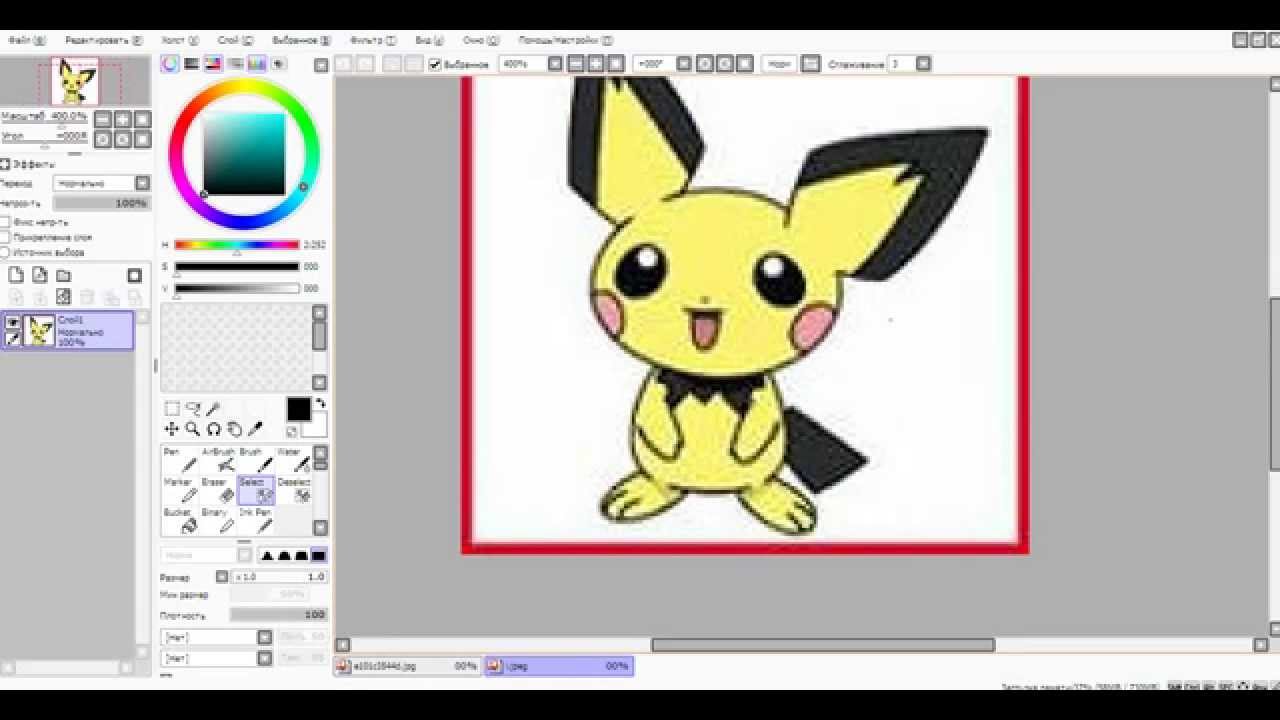
Task: Select the Pen tool
Action: [x=180, y=460]
